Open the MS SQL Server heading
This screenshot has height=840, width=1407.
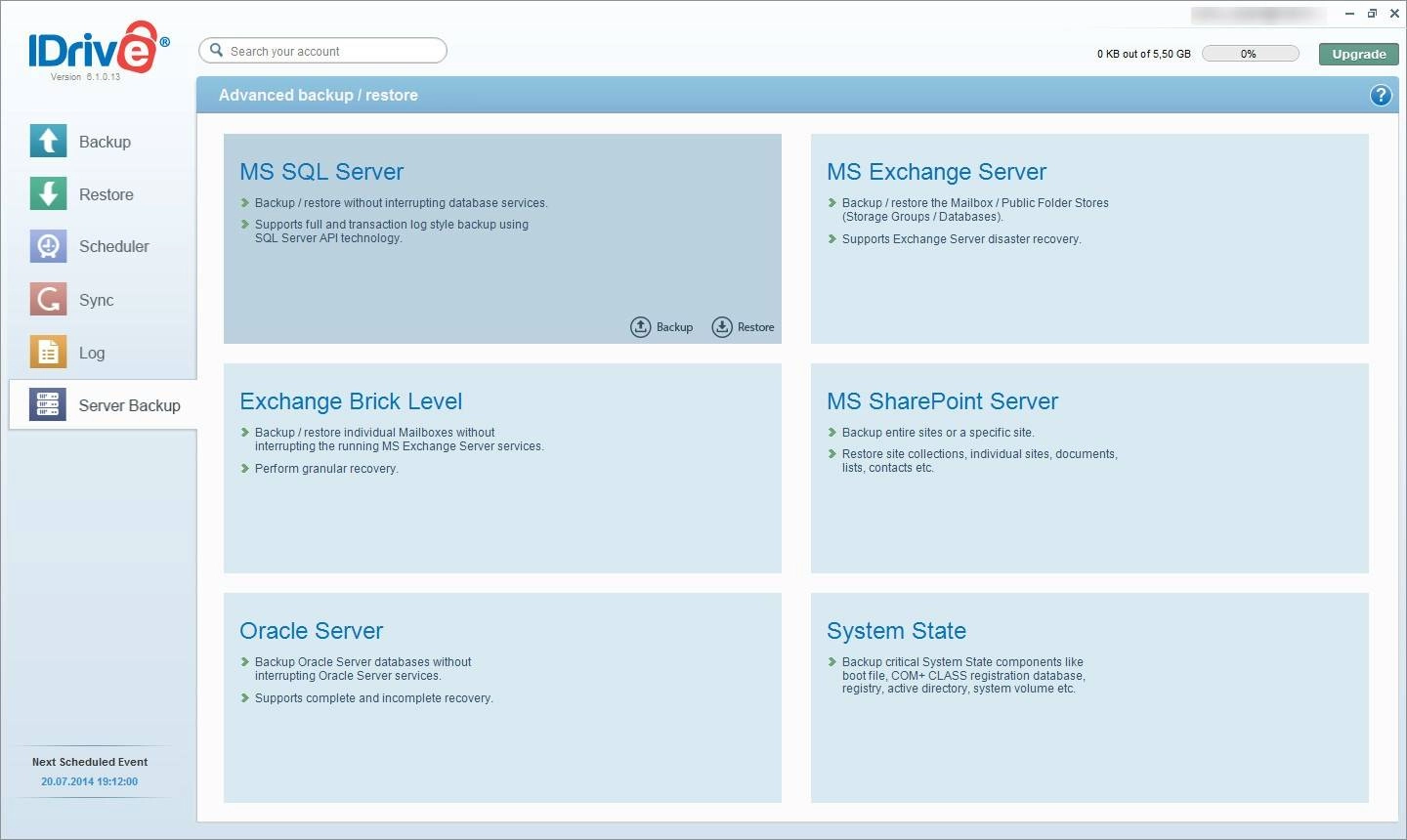pos(321,172)
